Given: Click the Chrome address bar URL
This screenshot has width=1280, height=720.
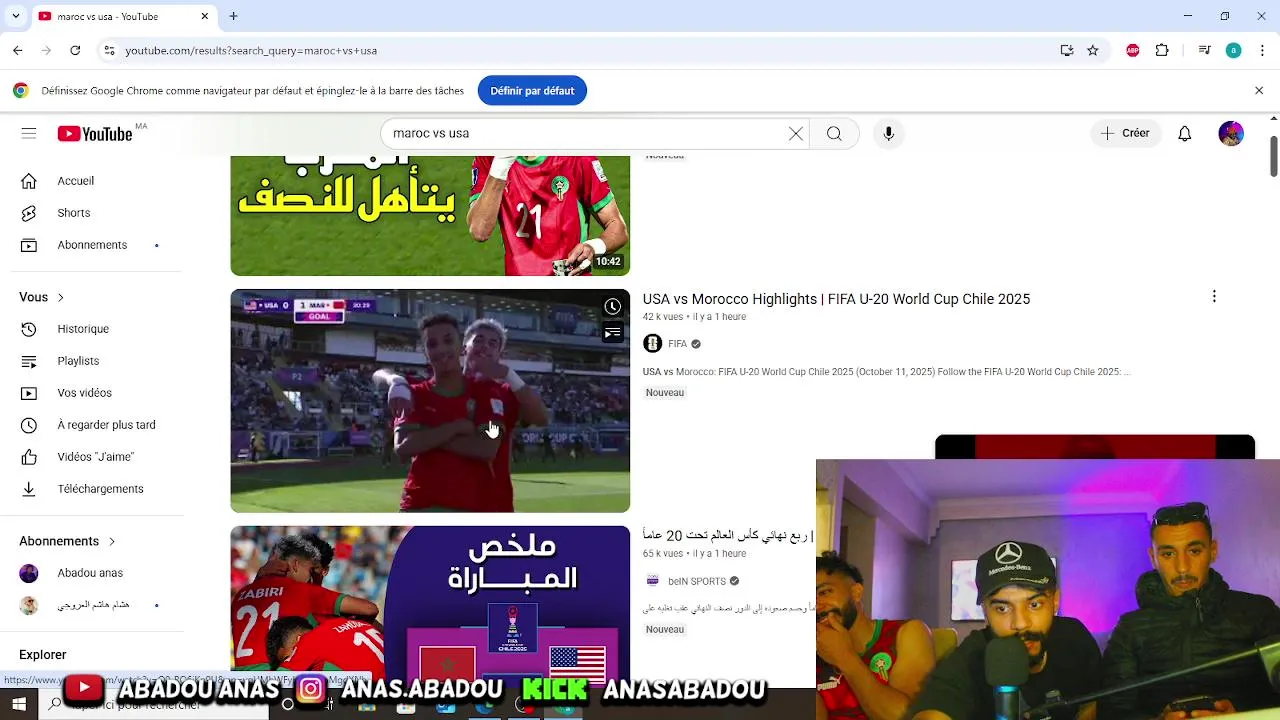Looking at the screenshot, I should click(251, 50).
